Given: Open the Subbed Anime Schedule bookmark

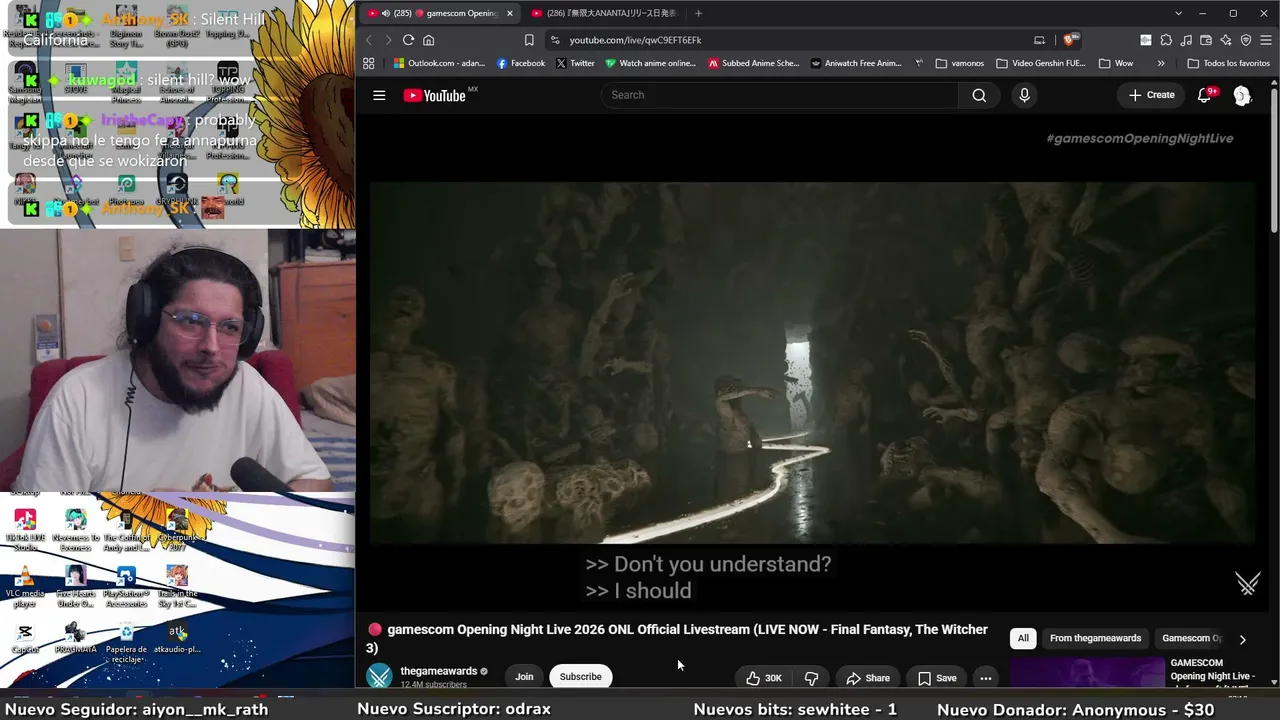Looking at the screenshot, I should pyautogui.click(x=754, y=63).
